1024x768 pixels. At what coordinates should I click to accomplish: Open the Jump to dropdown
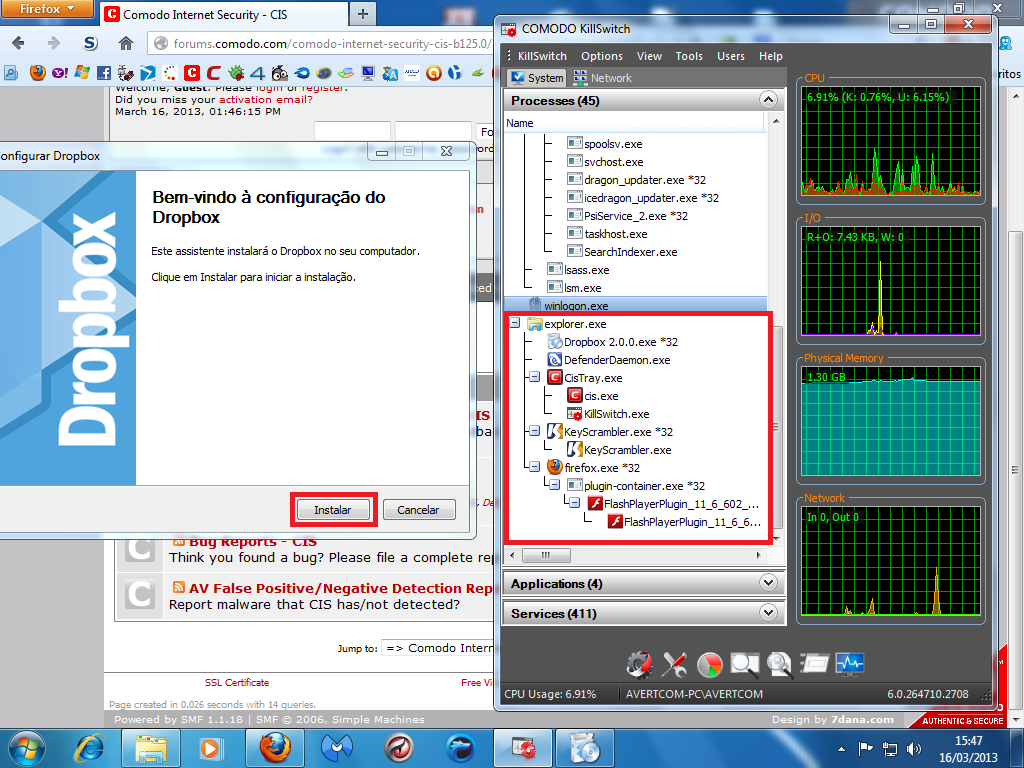pos(438,648)
